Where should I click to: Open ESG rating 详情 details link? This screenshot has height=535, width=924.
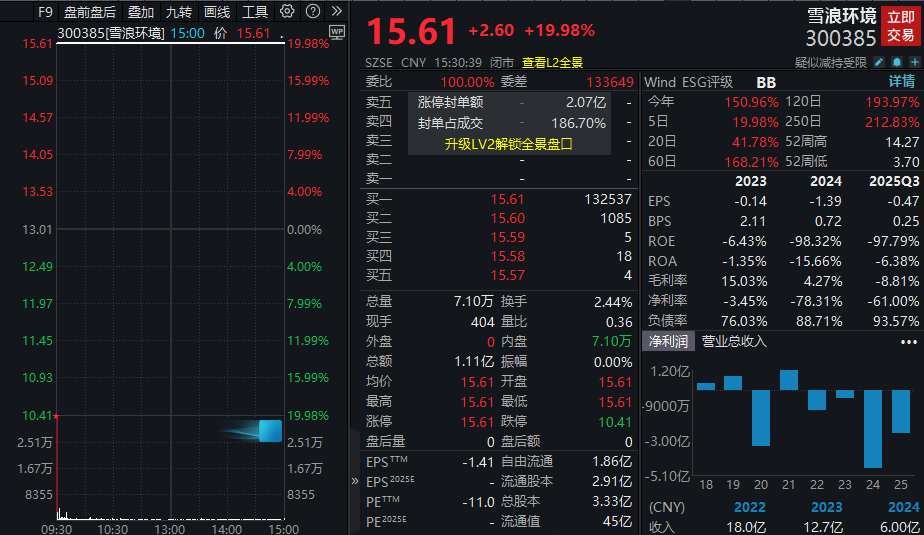[x=902, y=82]
